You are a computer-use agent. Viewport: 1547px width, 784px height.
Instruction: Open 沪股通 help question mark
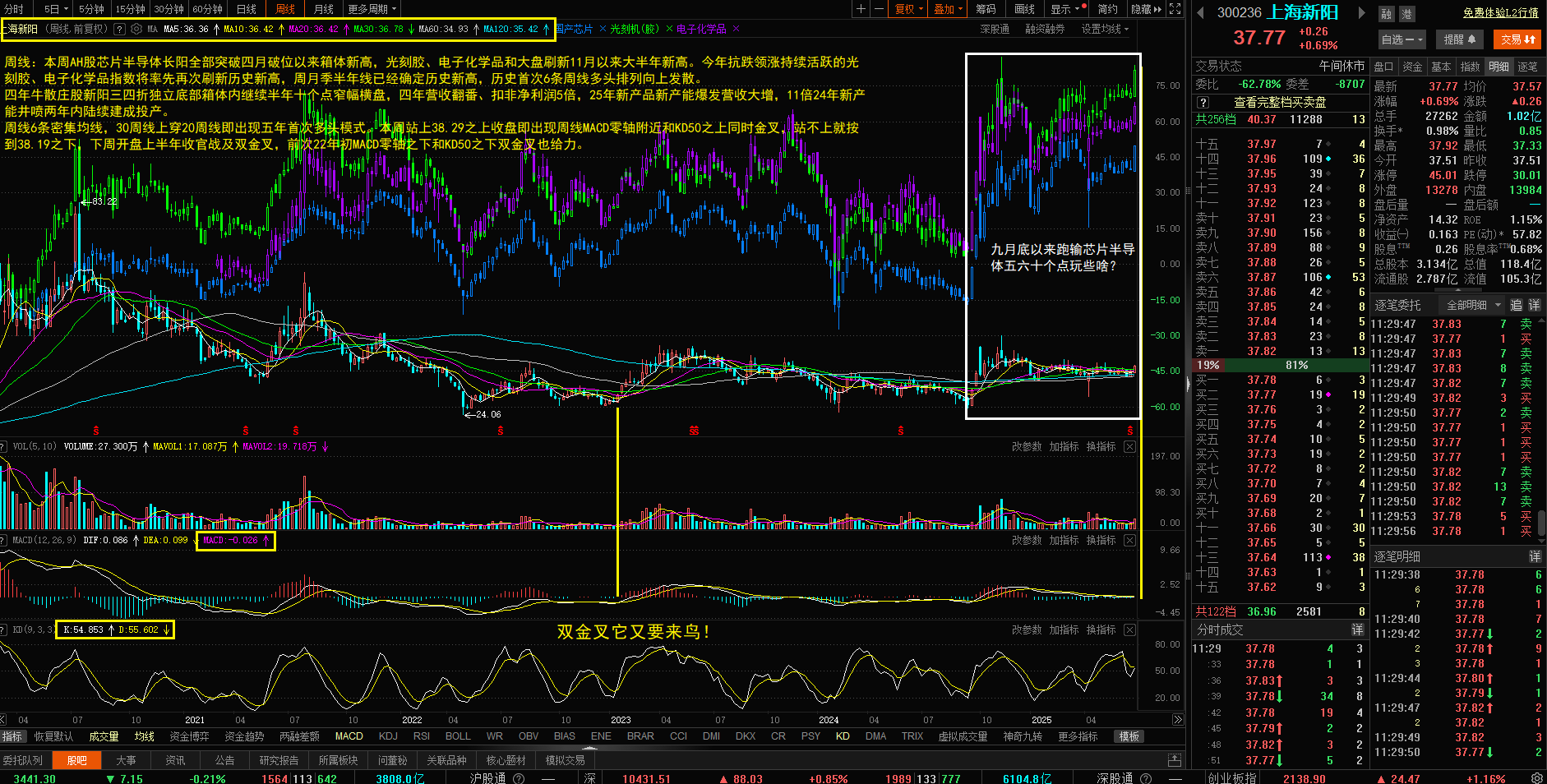point(519,778)
